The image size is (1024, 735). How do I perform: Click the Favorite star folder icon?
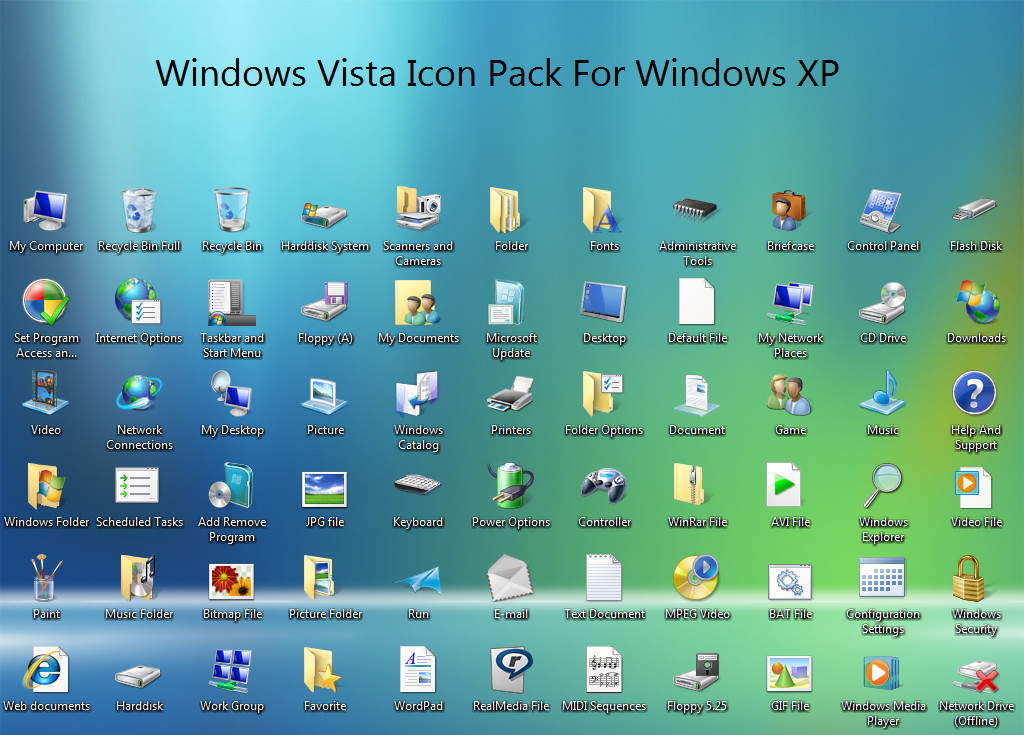pyautogui.click(x=322, y=670)
